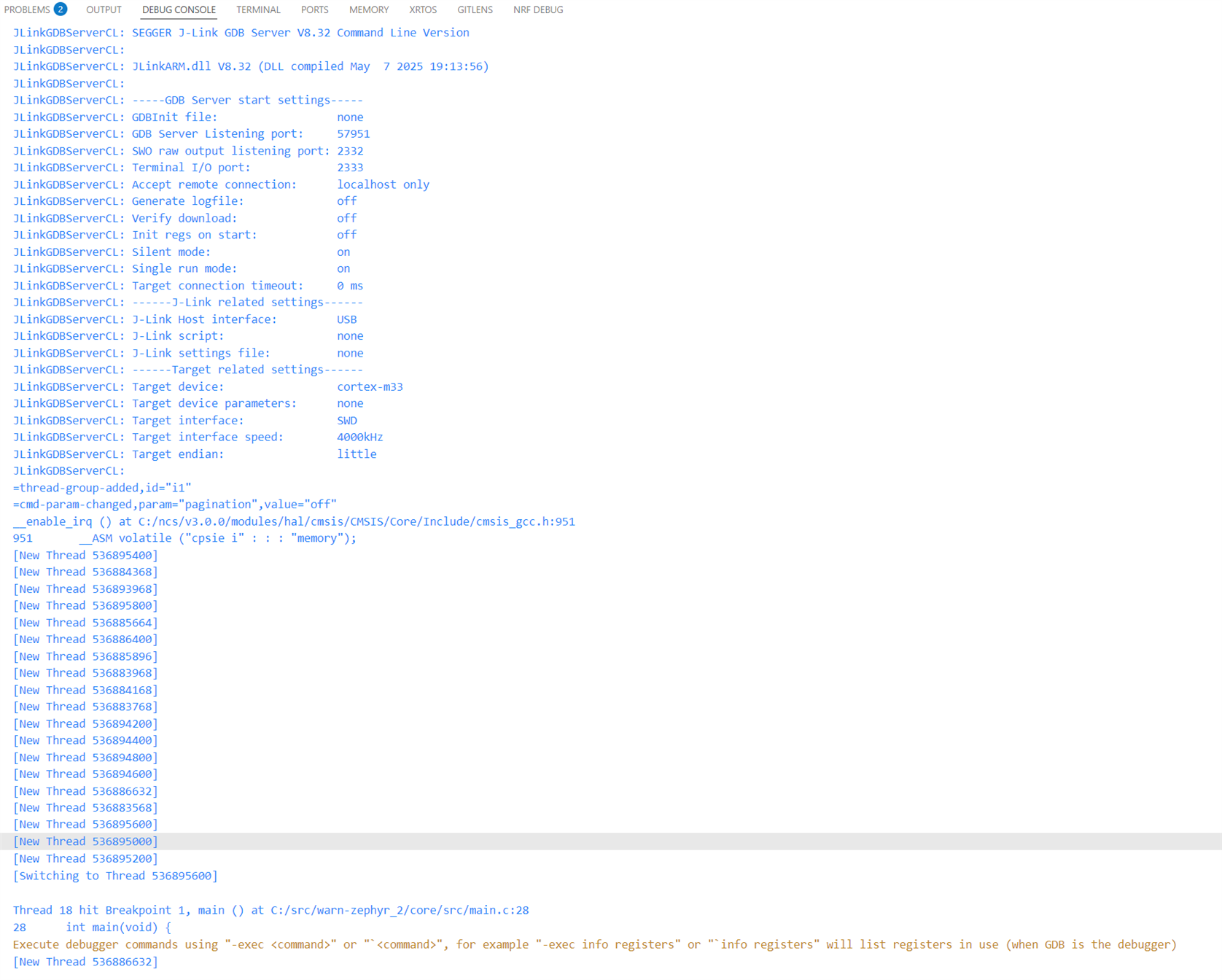Click the New Thread 536886400 line
The image size is (1222, 980).
point(85,639)
